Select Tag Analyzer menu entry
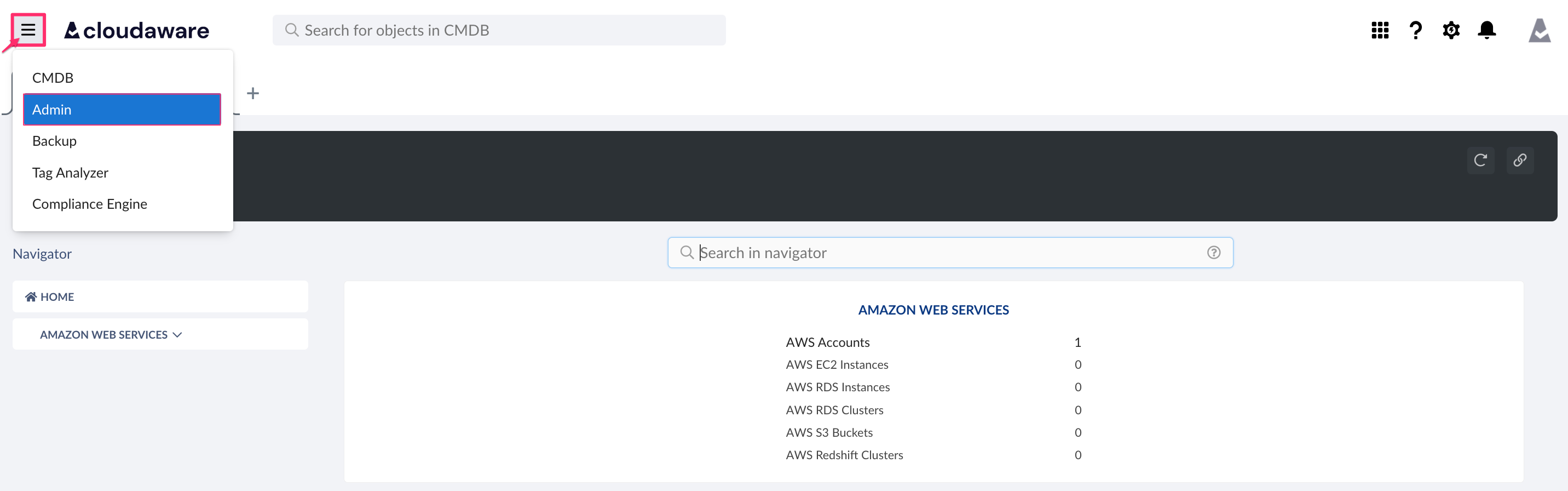The image size is (1568, 491). coord(70,173)
